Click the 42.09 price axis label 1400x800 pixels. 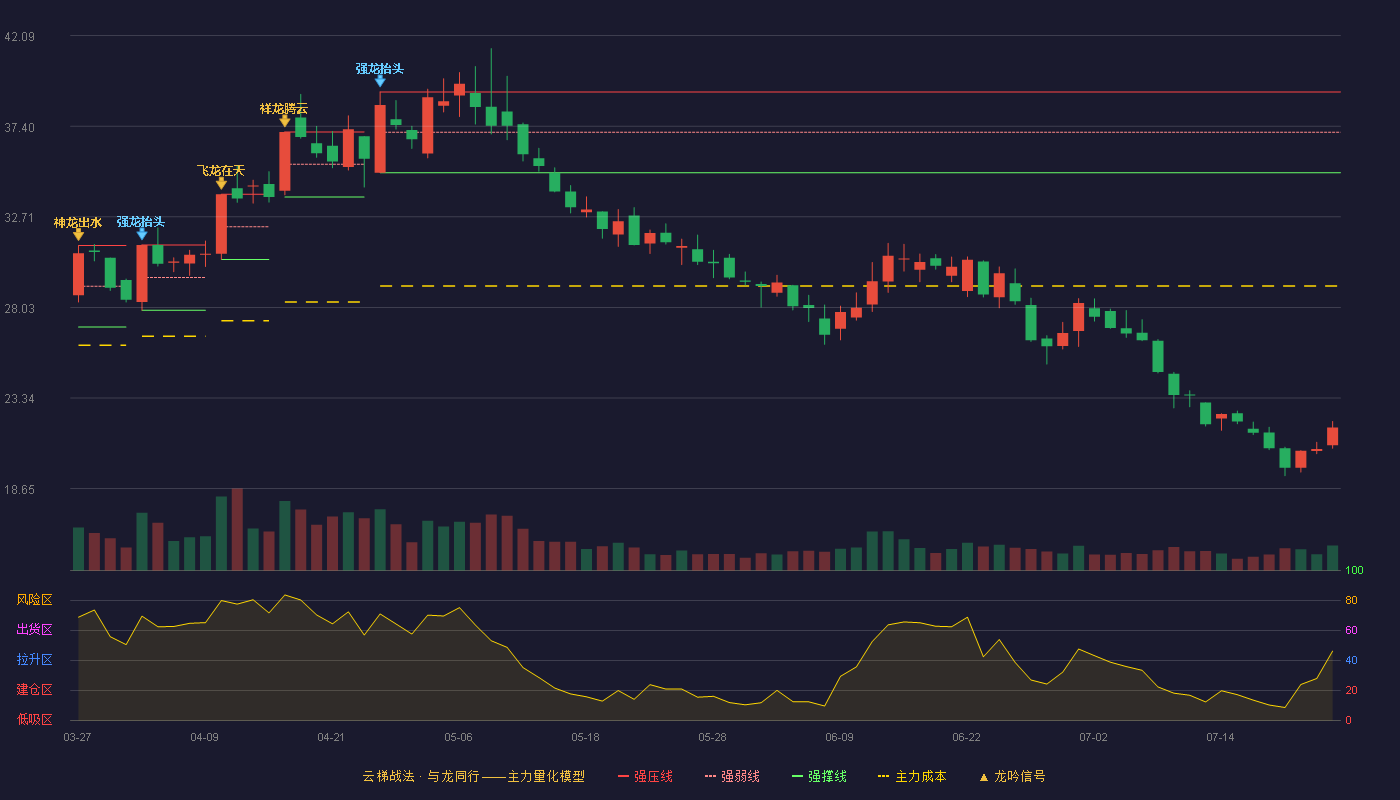[x=20, y=37]
